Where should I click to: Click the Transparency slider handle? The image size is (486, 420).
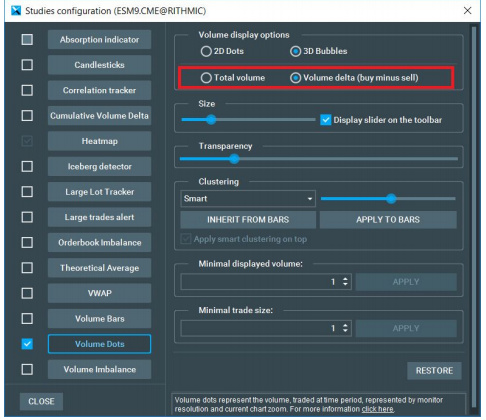tap(234, 159)
